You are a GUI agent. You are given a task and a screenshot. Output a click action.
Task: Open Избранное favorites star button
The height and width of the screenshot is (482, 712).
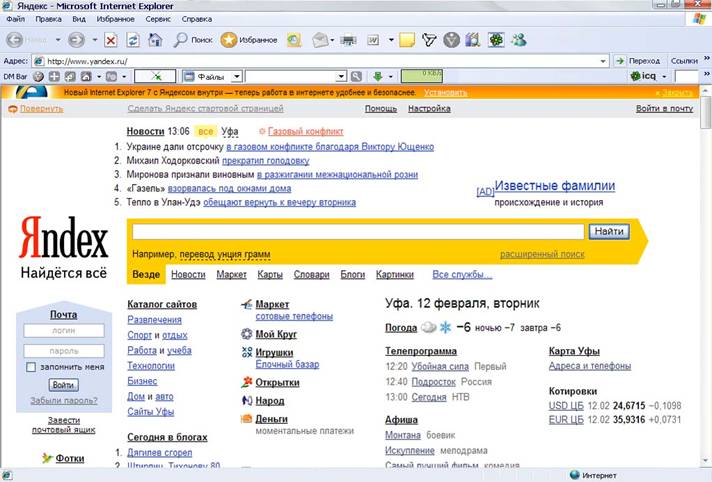(249, 40)
